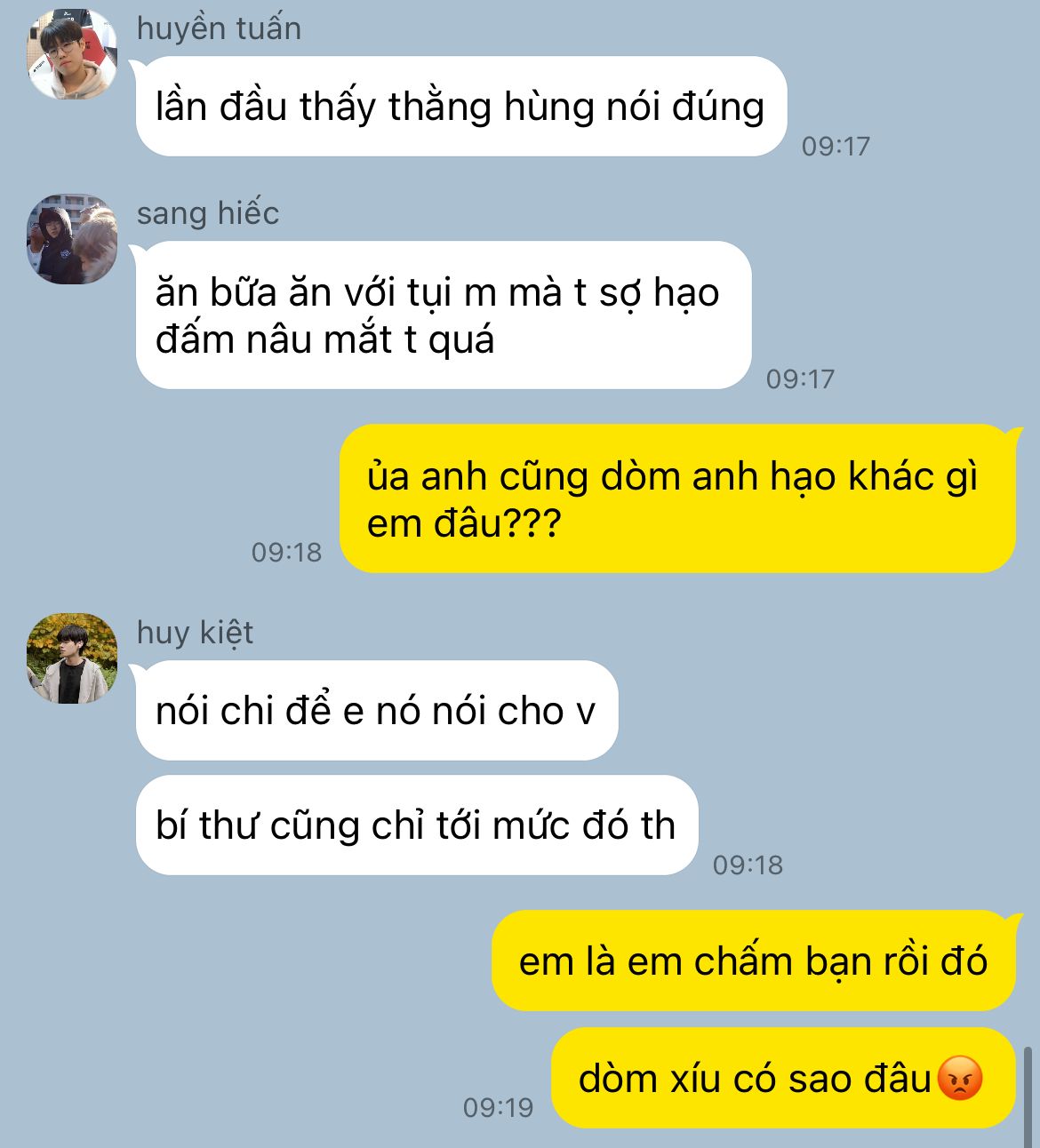Select message "nói chi để e nó nói cho v"

coord(376,711)
